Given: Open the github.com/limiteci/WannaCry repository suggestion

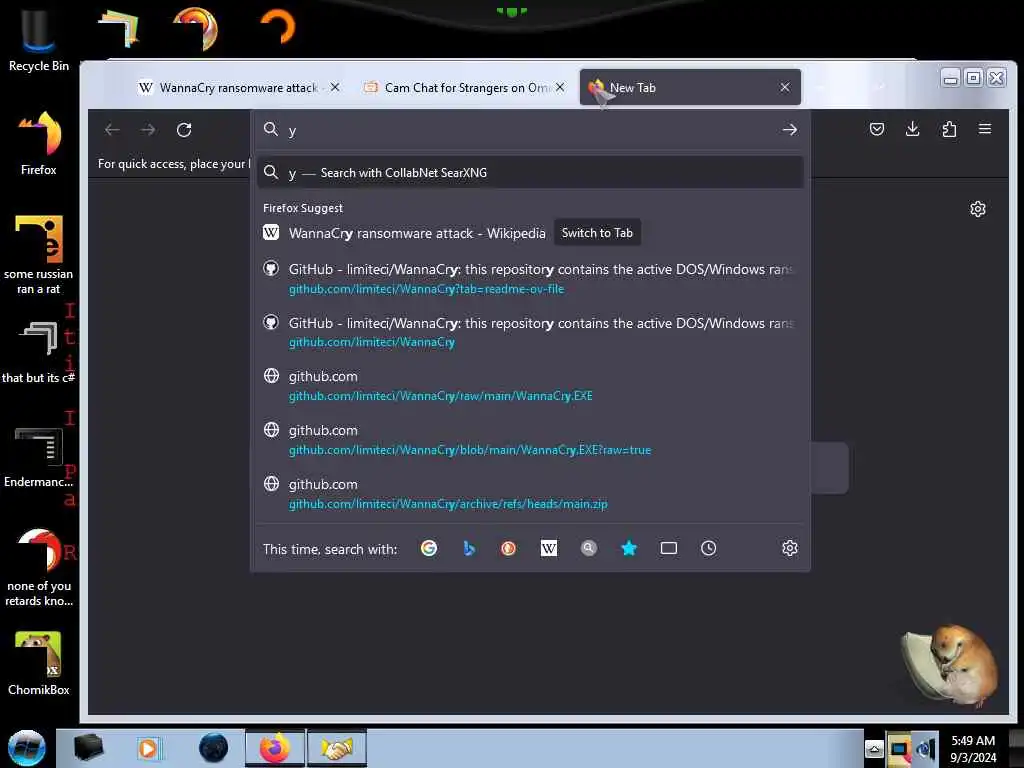Looking at the screenshot, I should (530, 332).
